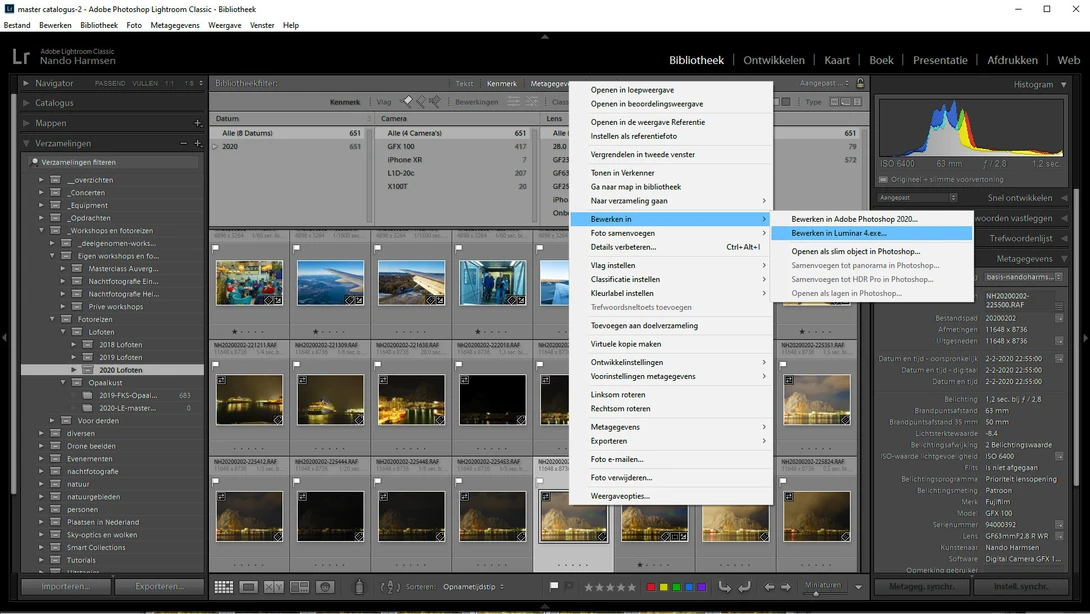Rotate photo clockwise toolbar icon
Viewport: 1090px width, 614px height.
click(744, 587)
